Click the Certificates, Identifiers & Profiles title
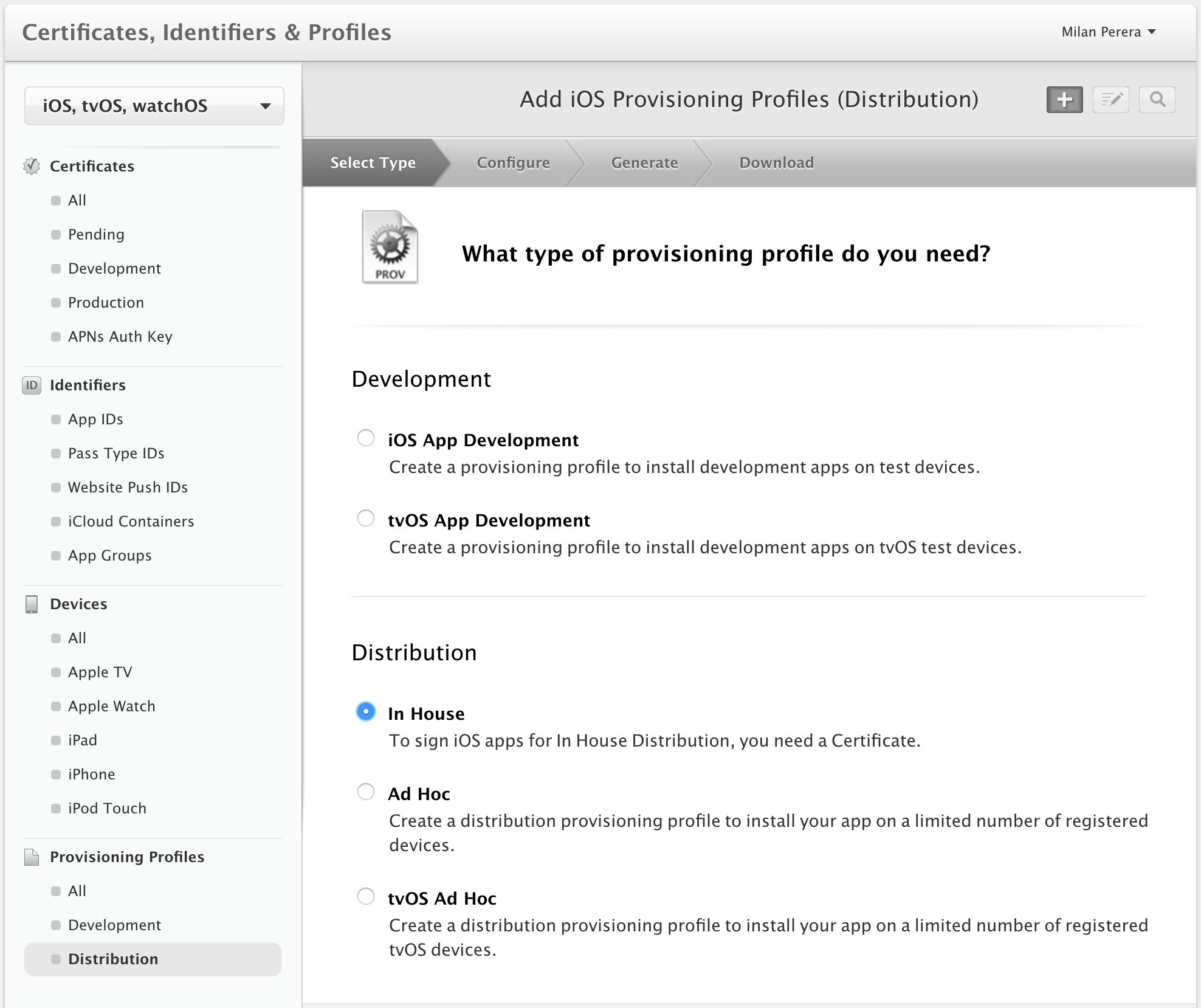This screenshot has height=1008, width=1201. click(207, 32)
